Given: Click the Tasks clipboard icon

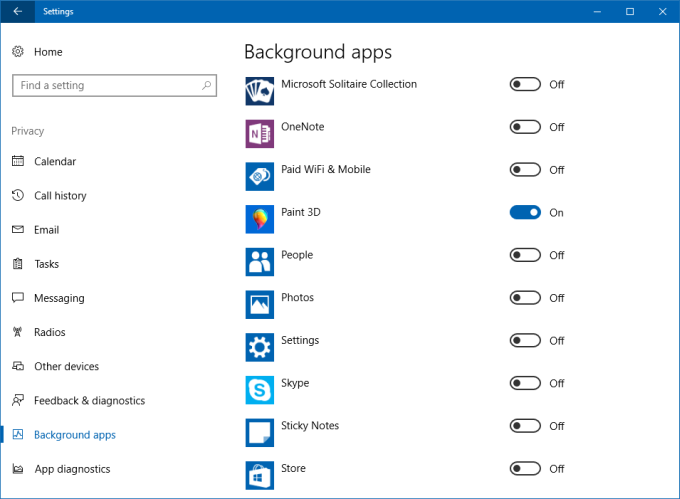Looking at the screenshot, I should [x=18, y=264].
